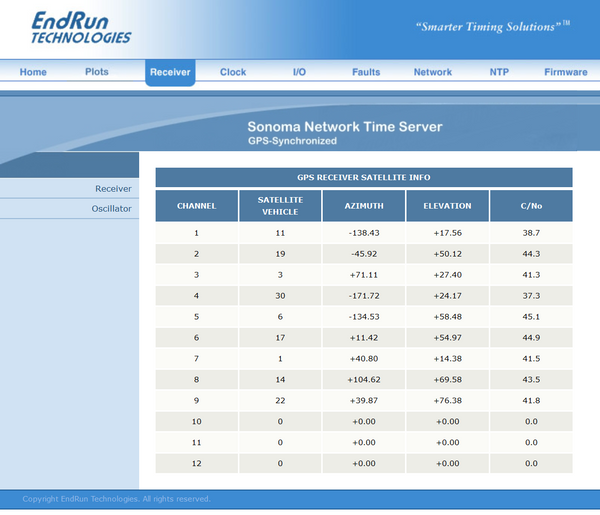The width and height of the screenshot is (600, 515).
Task: Click the ELEVATION column header
Action: 447,206
